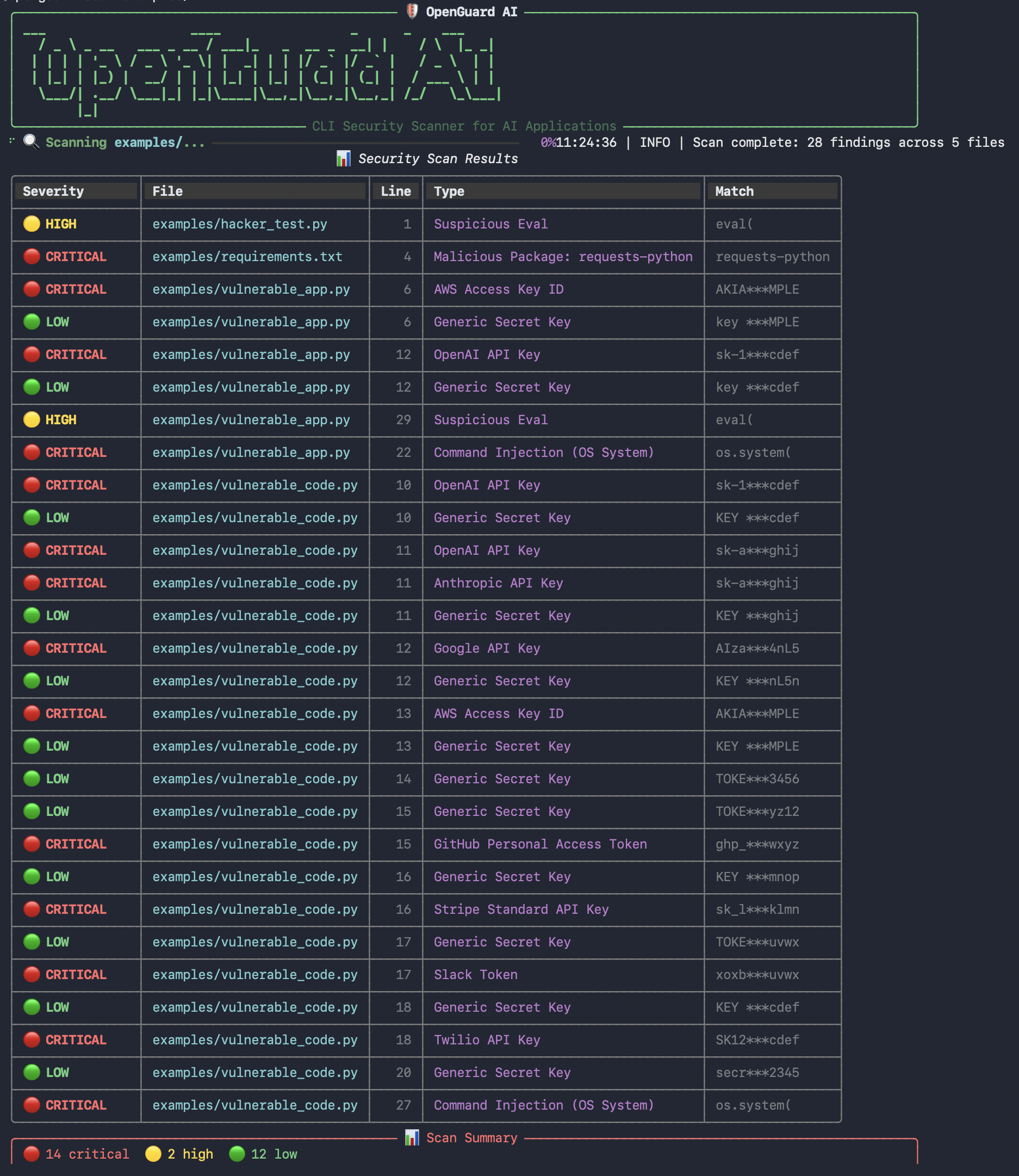Screen dimensions: 1019x1176
Task: Click the green circle beside 12 low
Action: coord(237,1154)
